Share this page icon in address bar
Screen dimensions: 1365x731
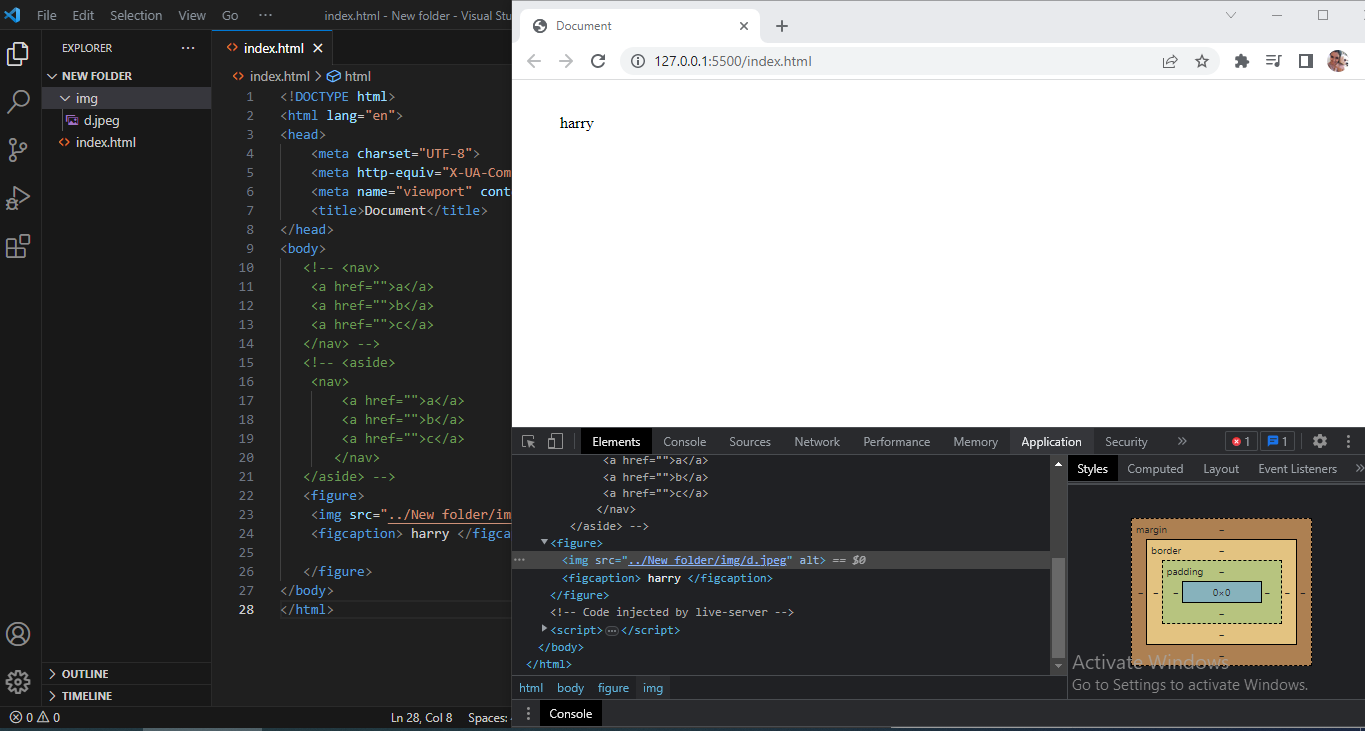[1170, 61]
